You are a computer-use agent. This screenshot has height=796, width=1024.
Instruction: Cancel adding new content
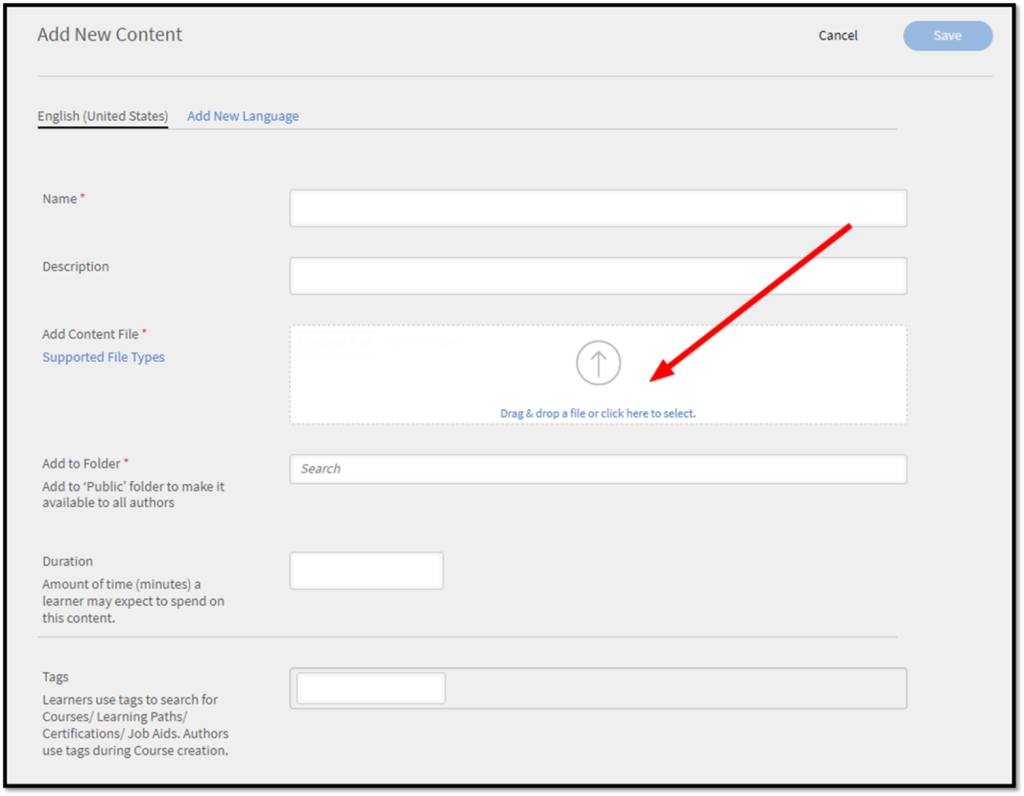pyautogui.click(x=837, y=35)
